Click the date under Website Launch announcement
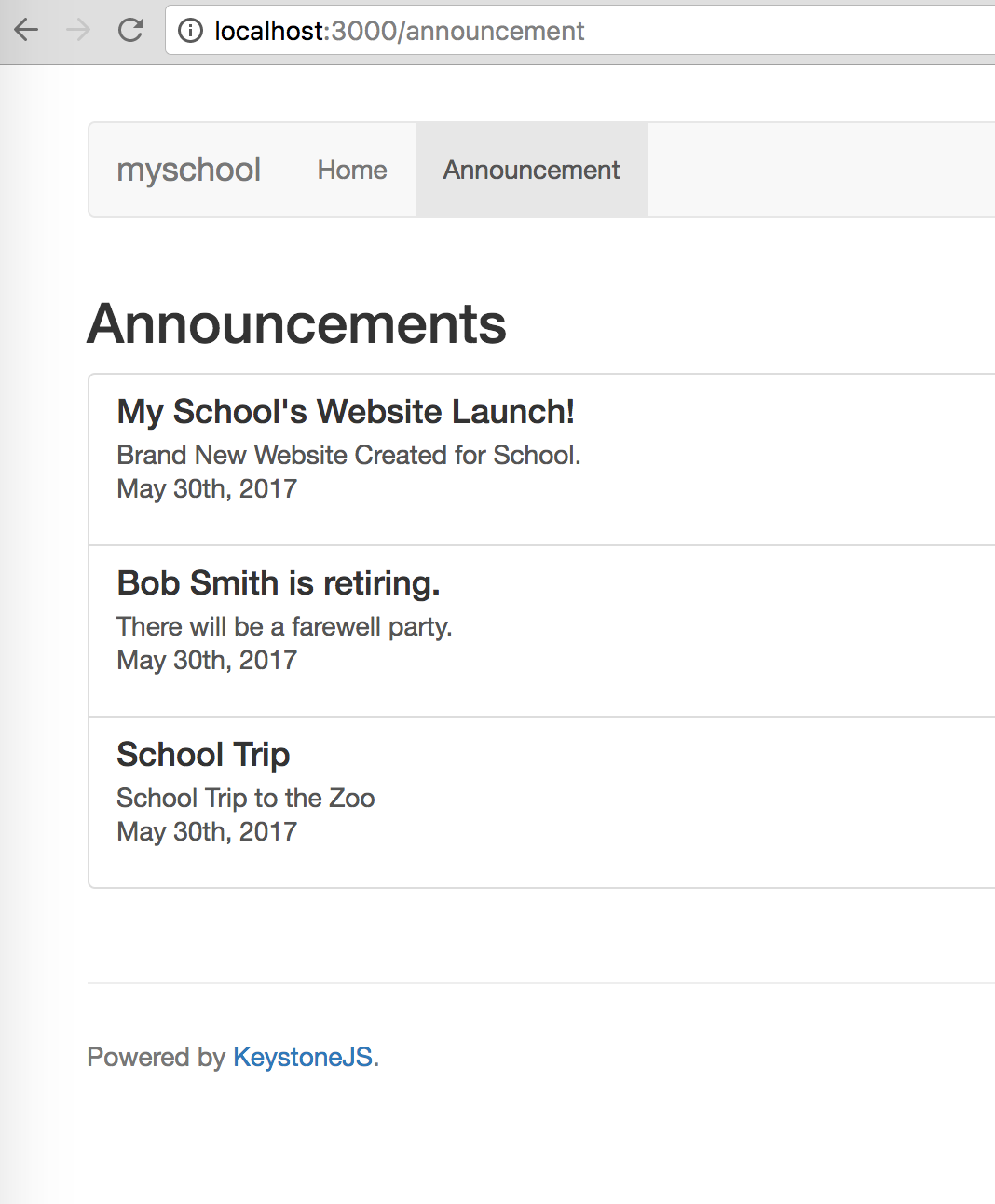The height and width of the screenshot is (1204, 995). tap(206, 488)
